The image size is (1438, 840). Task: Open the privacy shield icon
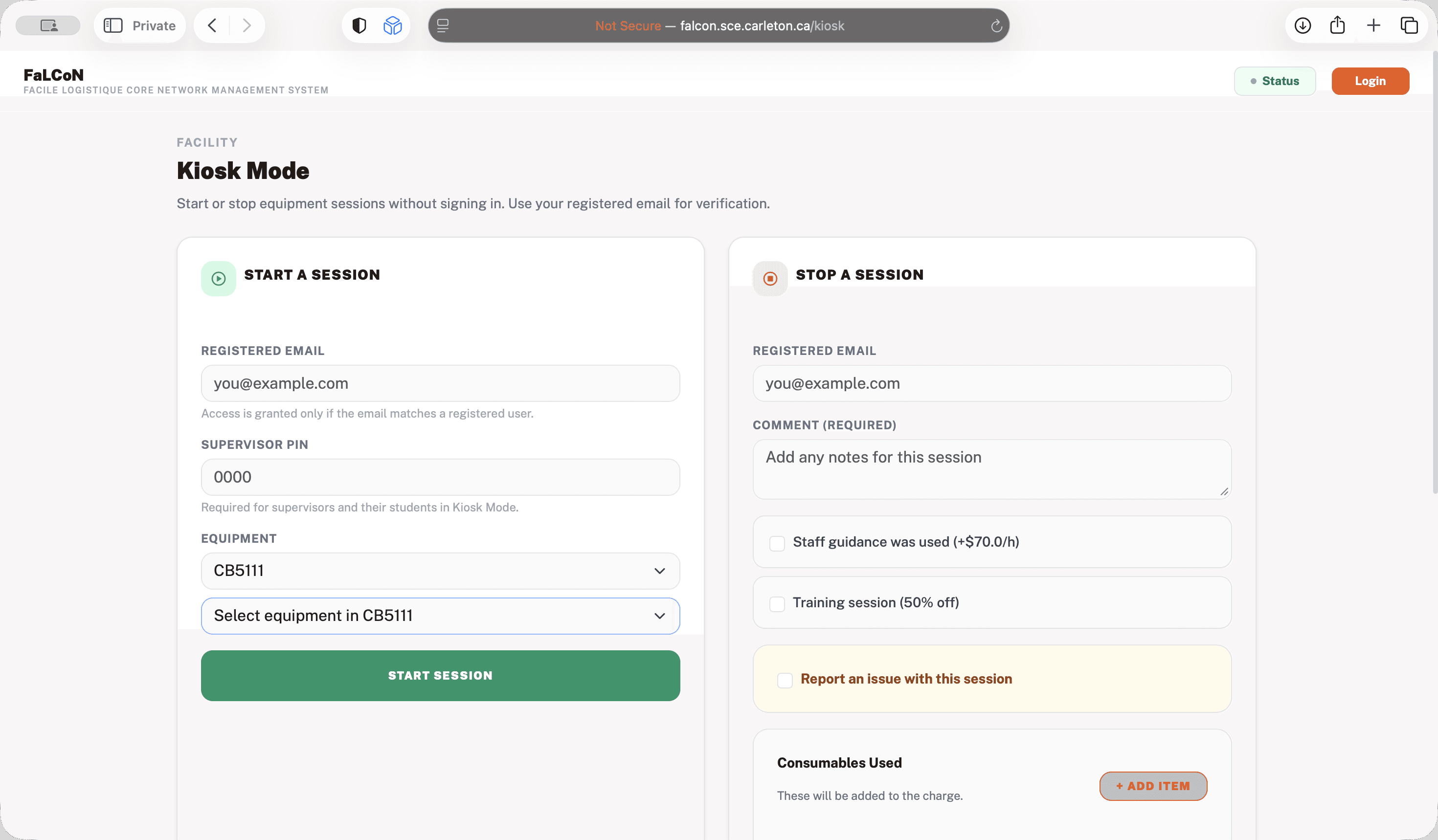[359, 25]
